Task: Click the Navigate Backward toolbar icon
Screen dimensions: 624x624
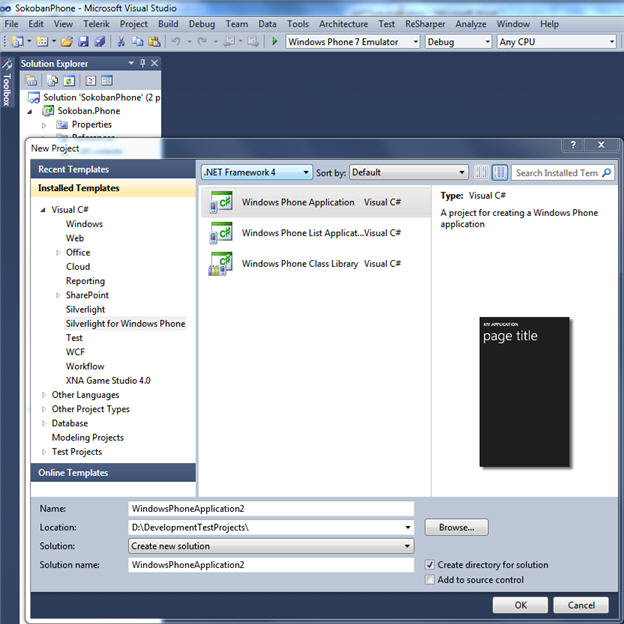Action: point(229,41)
